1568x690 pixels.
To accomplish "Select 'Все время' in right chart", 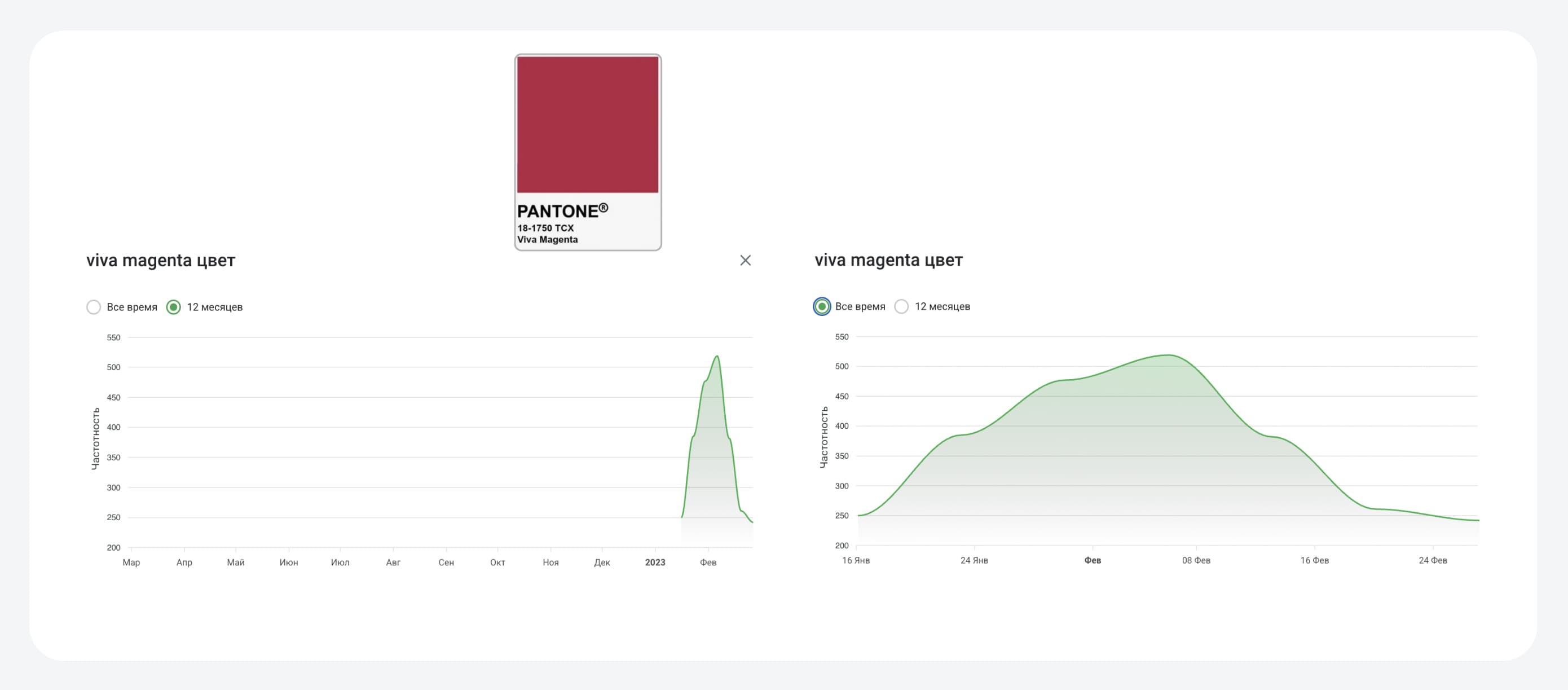I will [822, 306].
